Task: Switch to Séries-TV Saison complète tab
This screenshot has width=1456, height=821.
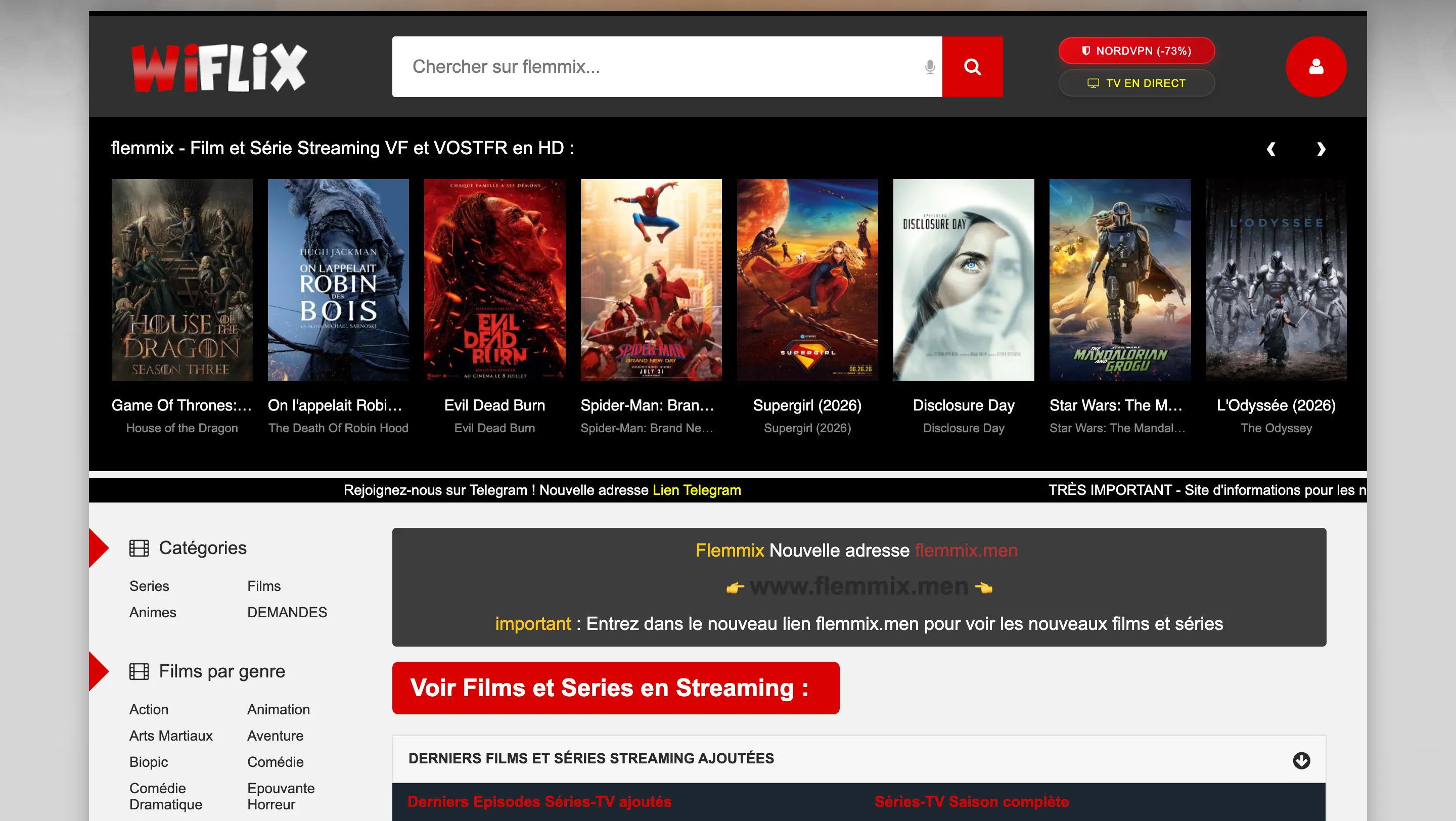Action: [972, 801]
